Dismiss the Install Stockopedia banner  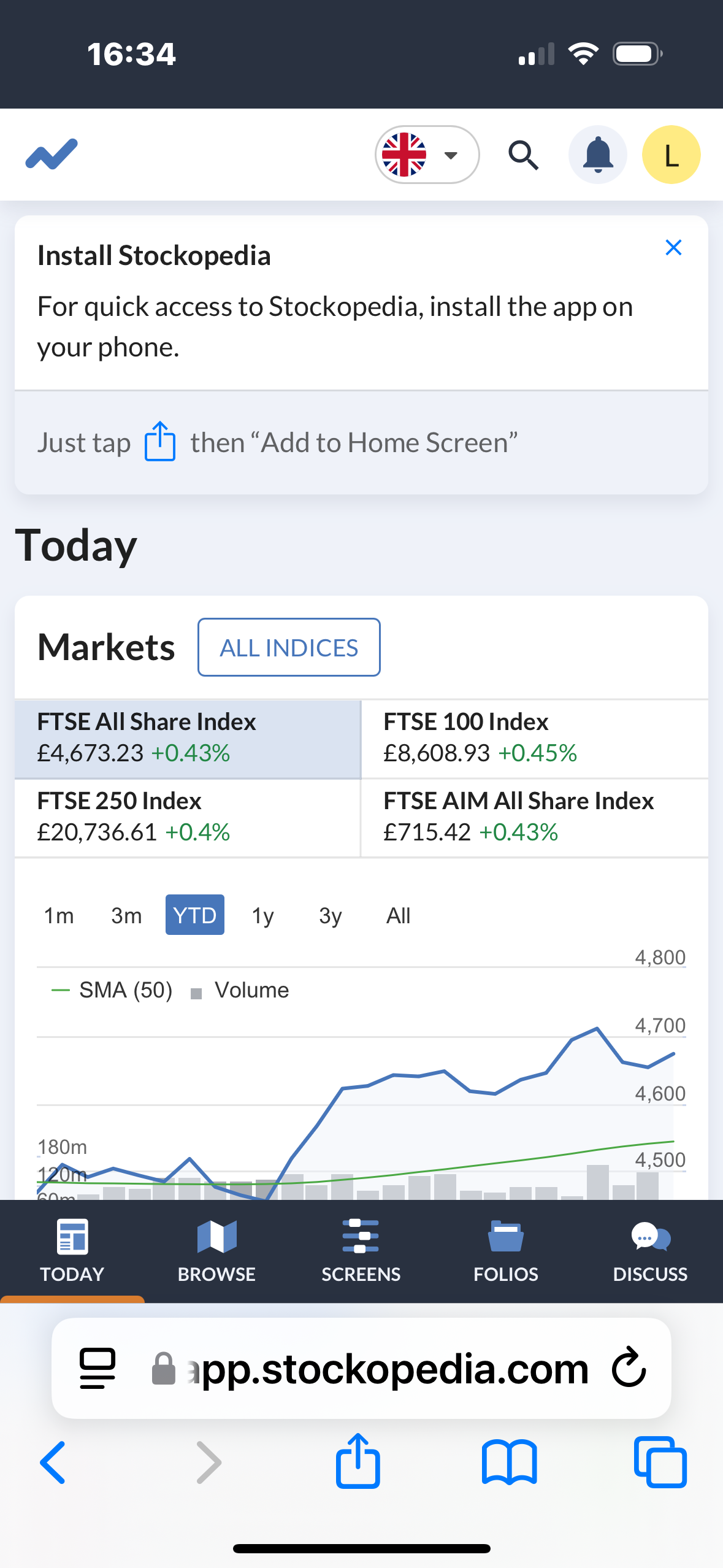click(x=673, y=248)
